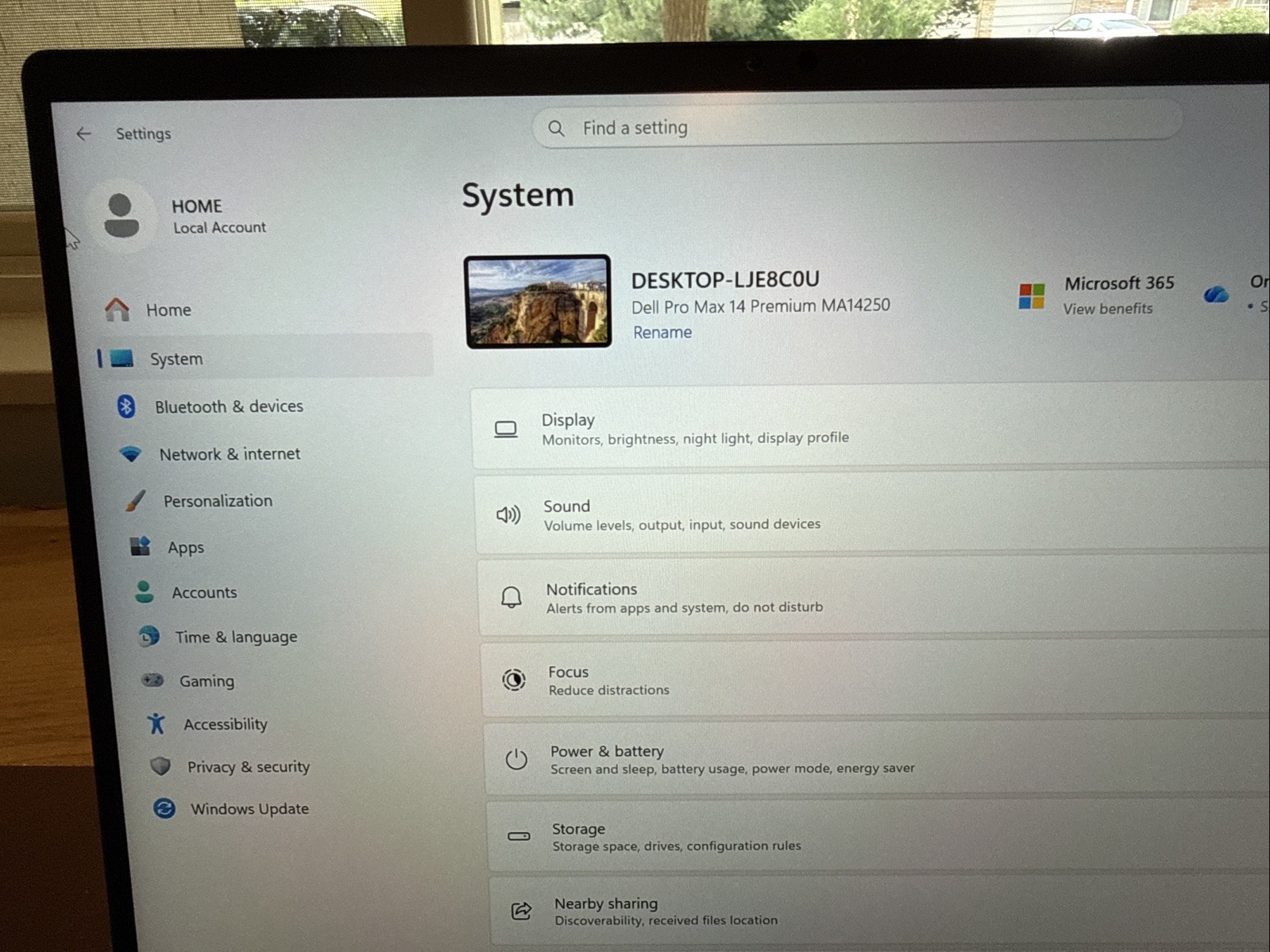Click the Storage drive icon

point(519,836)
